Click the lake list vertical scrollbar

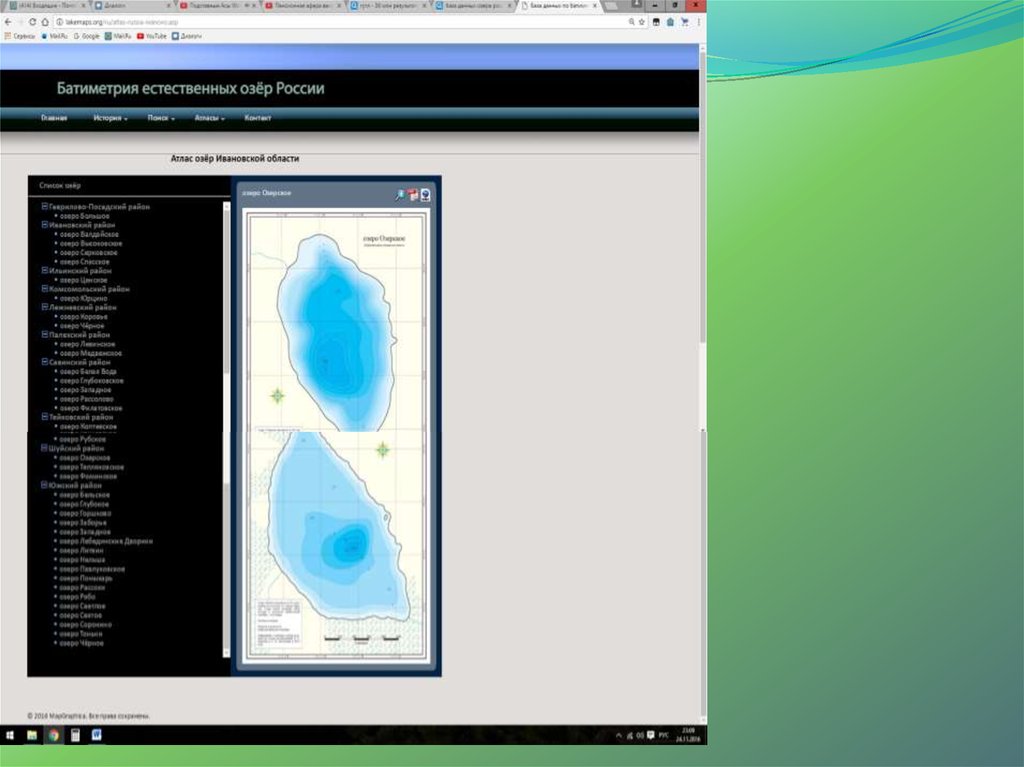tap(226, 300)
